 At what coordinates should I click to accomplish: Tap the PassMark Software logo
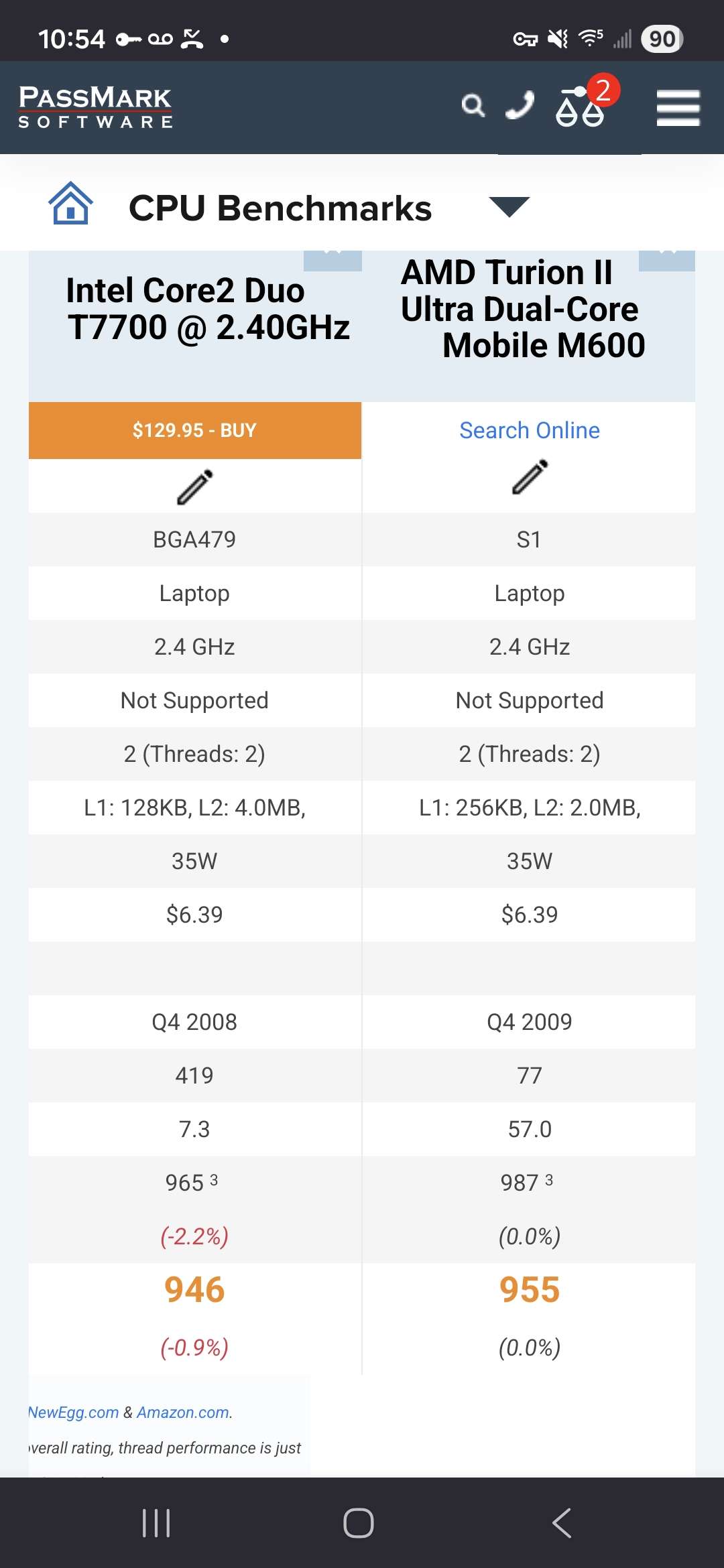95,107
